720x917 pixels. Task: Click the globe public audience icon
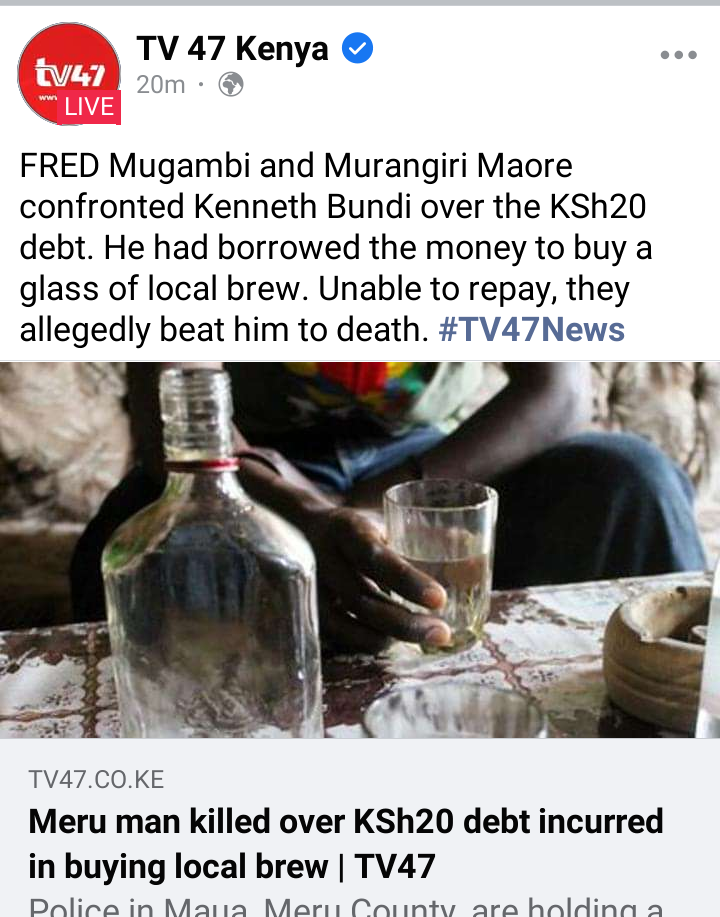[231, 85]
